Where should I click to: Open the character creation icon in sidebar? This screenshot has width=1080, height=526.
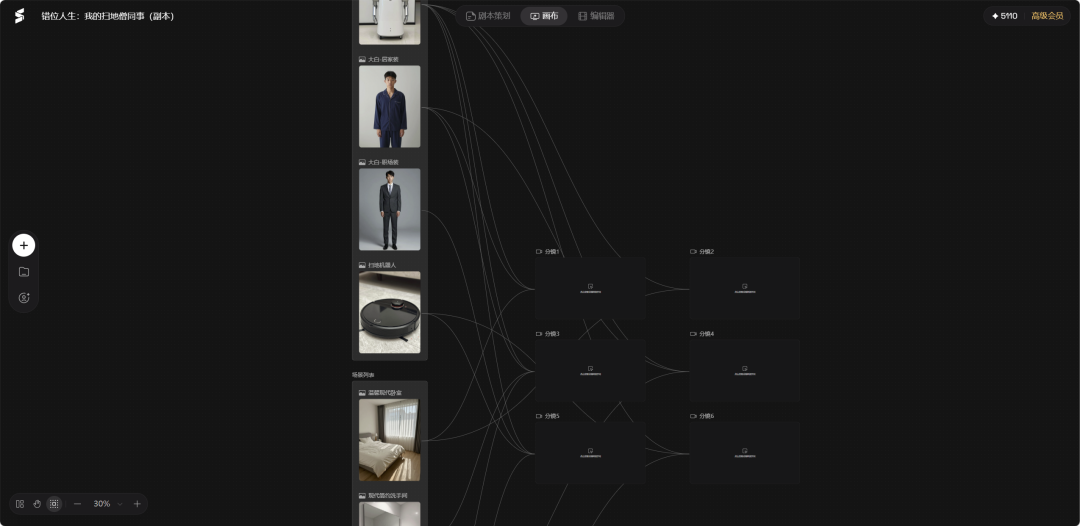coord(23,298)
